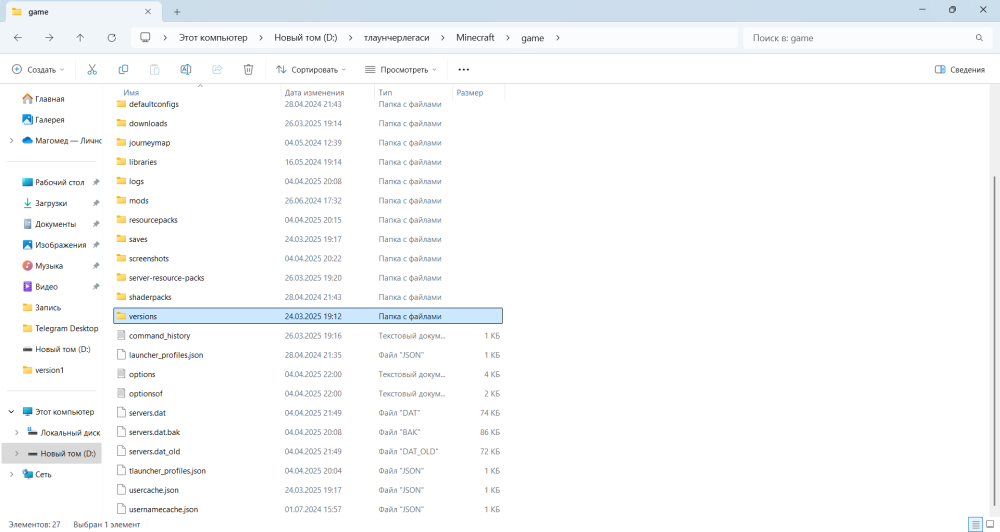Click the Copy icon in toolbar
Viewport: 1000px width, 532px height.
point(123,70)
